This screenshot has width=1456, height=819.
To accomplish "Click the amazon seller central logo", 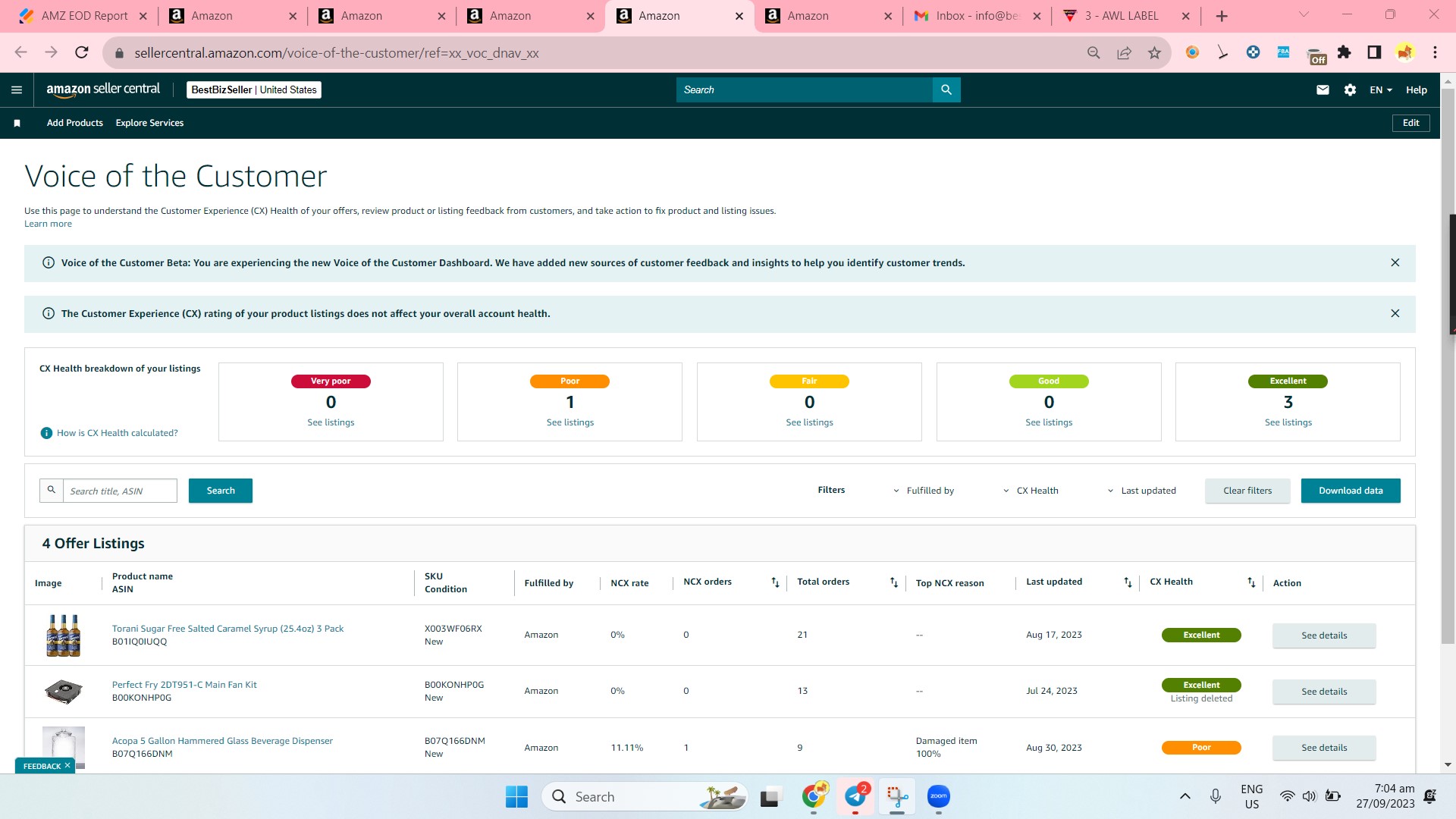I will tap(103, 89).
